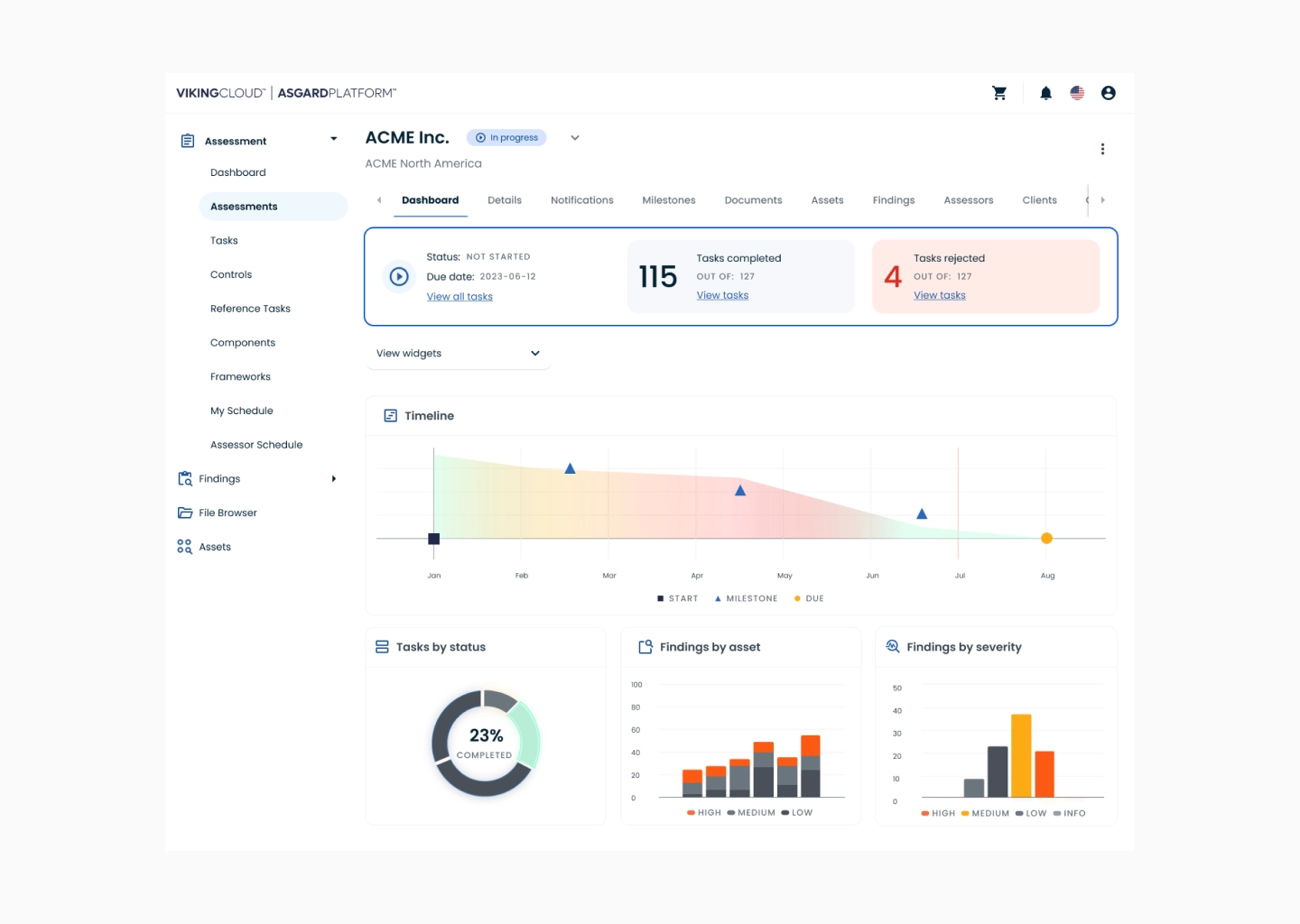The height and width of the screenshot is (924, 1300).
Task: Open the Notifications tab
Action: pyautogui.click(x=582, y=200)
